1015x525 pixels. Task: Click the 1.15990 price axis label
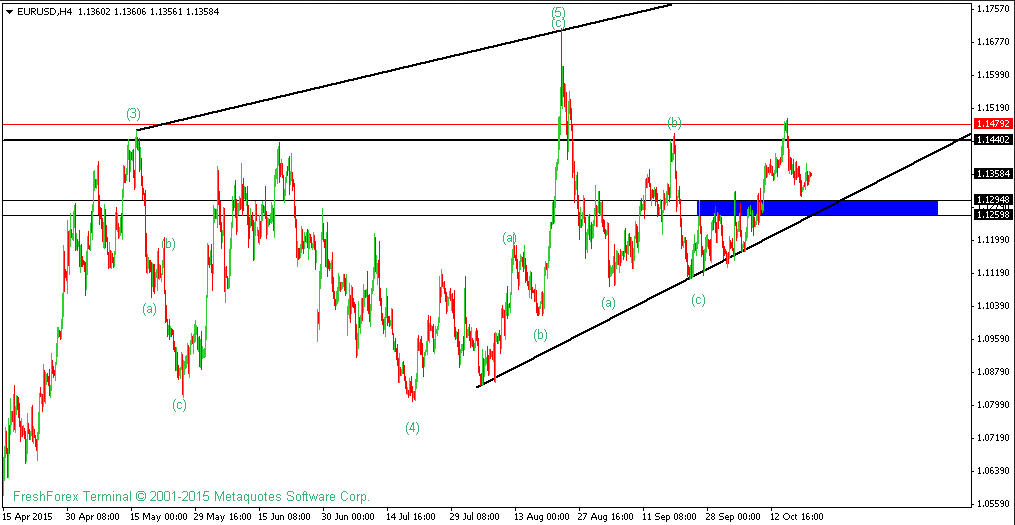pyautogui.click(x=992, y=75)
